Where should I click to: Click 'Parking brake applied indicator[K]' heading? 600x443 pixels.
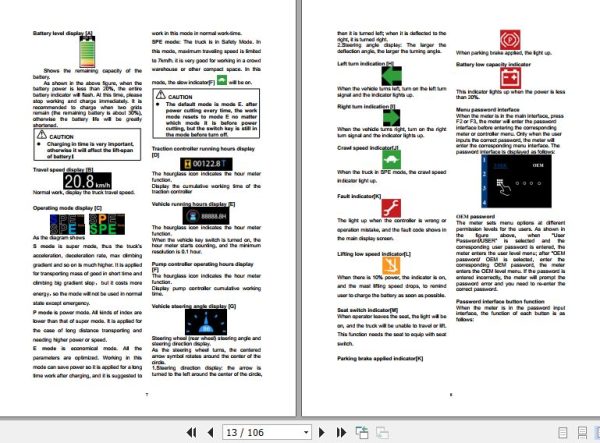380,358
